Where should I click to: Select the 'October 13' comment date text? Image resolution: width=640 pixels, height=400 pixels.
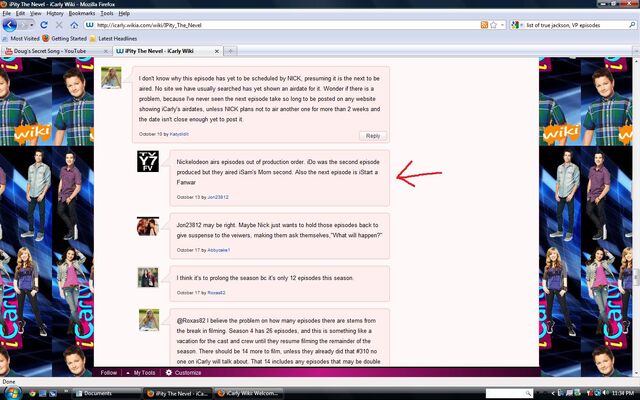coord(188,197)
